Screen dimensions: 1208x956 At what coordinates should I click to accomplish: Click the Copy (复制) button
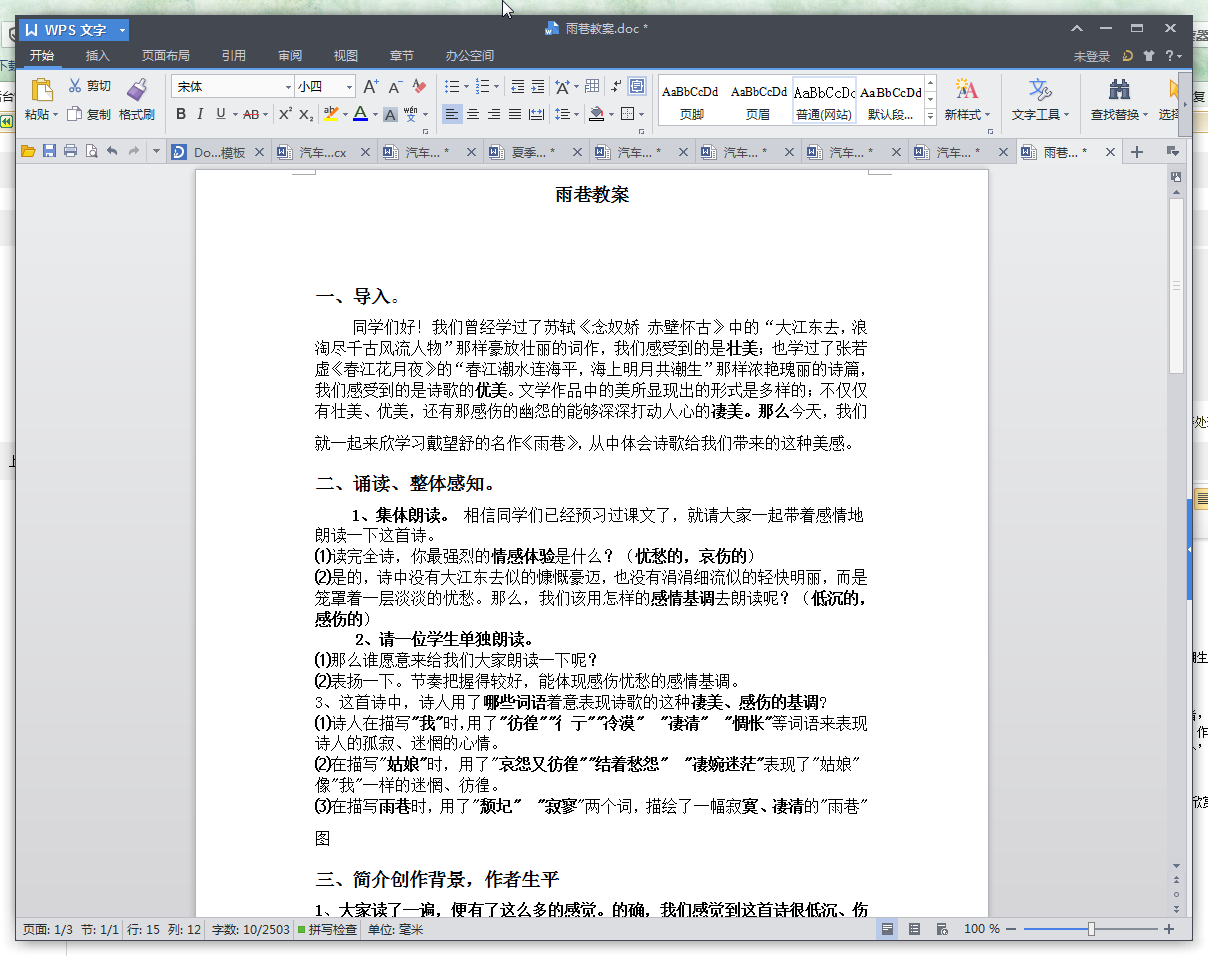[90, 114]
